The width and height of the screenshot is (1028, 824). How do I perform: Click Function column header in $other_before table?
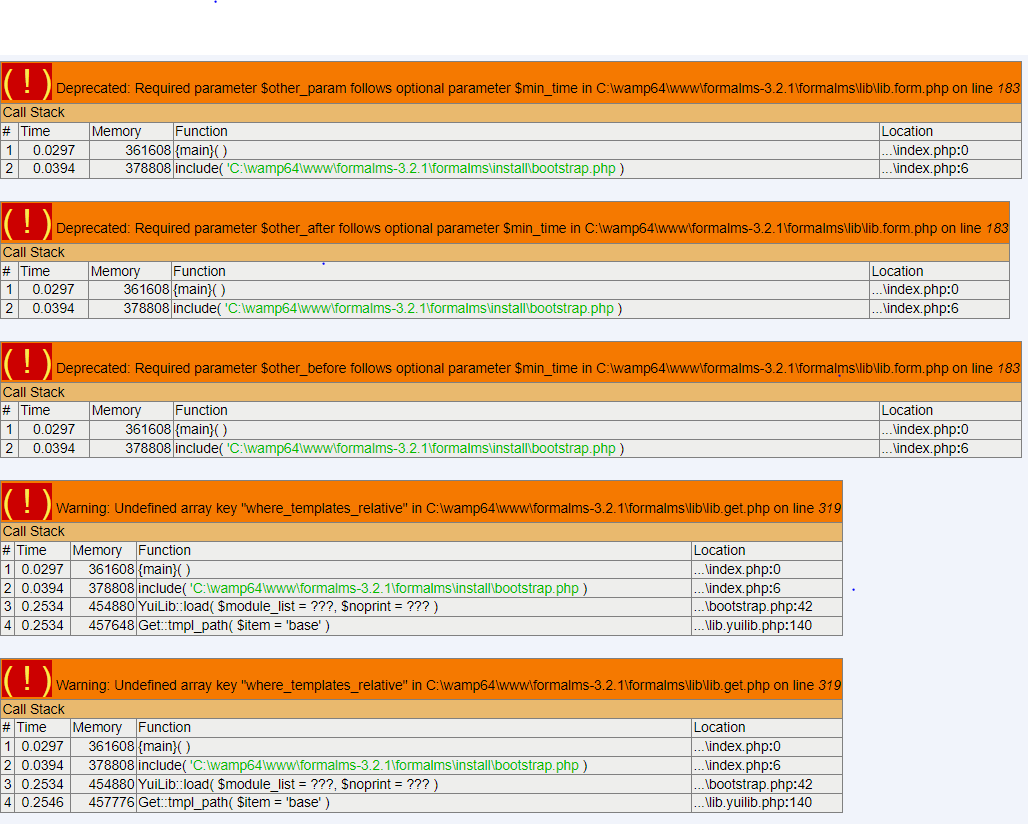point(201,410)
